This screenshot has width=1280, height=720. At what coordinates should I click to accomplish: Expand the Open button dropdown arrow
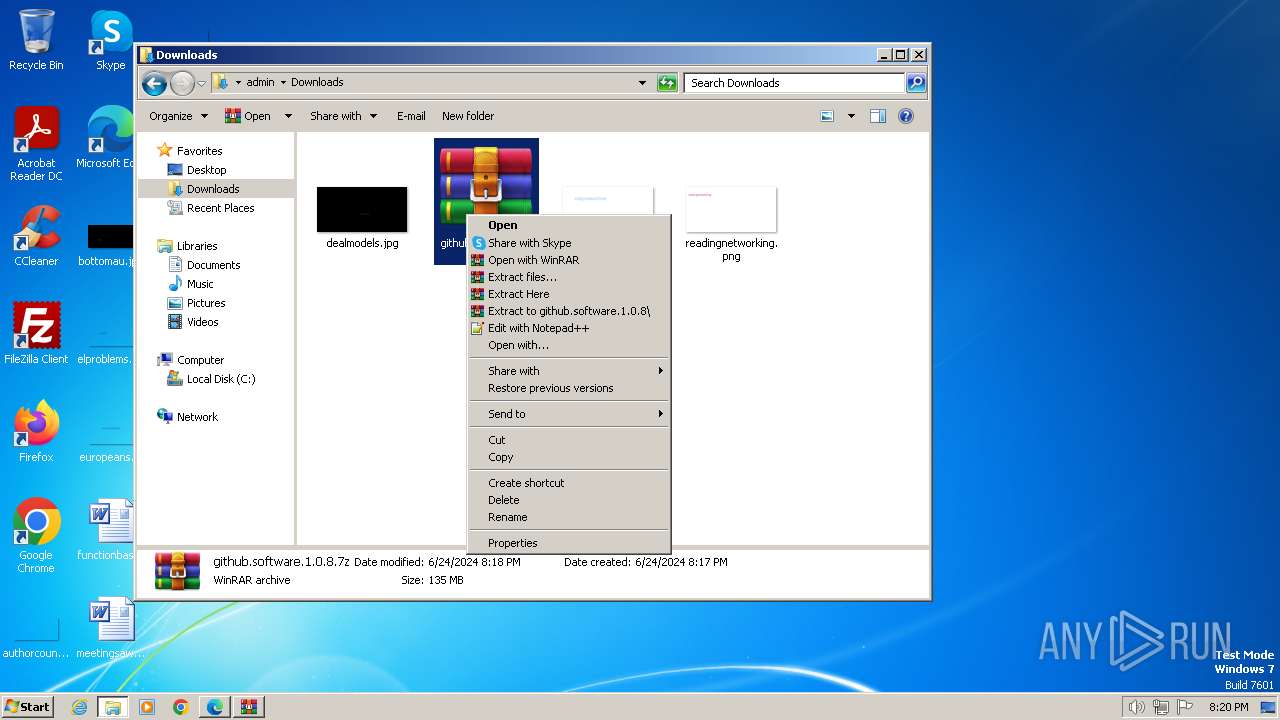point(288,116)
